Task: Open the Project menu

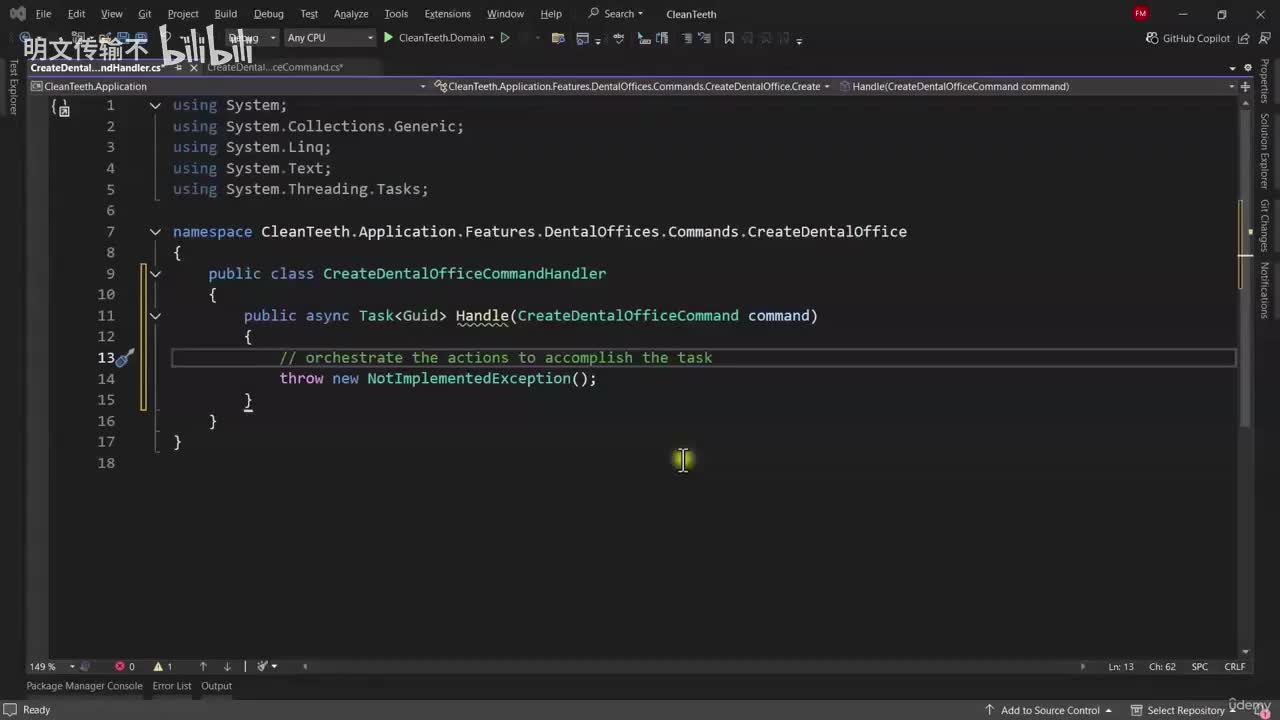Action: 183,14
